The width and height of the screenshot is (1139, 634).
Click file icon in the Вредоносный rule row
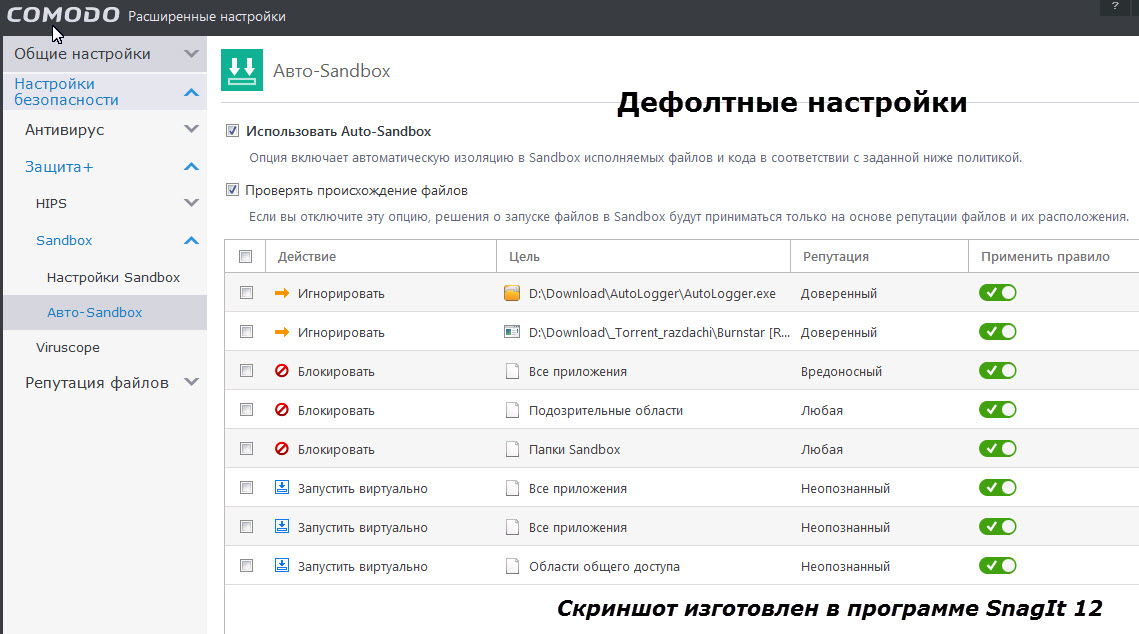[x=512, y=371]
